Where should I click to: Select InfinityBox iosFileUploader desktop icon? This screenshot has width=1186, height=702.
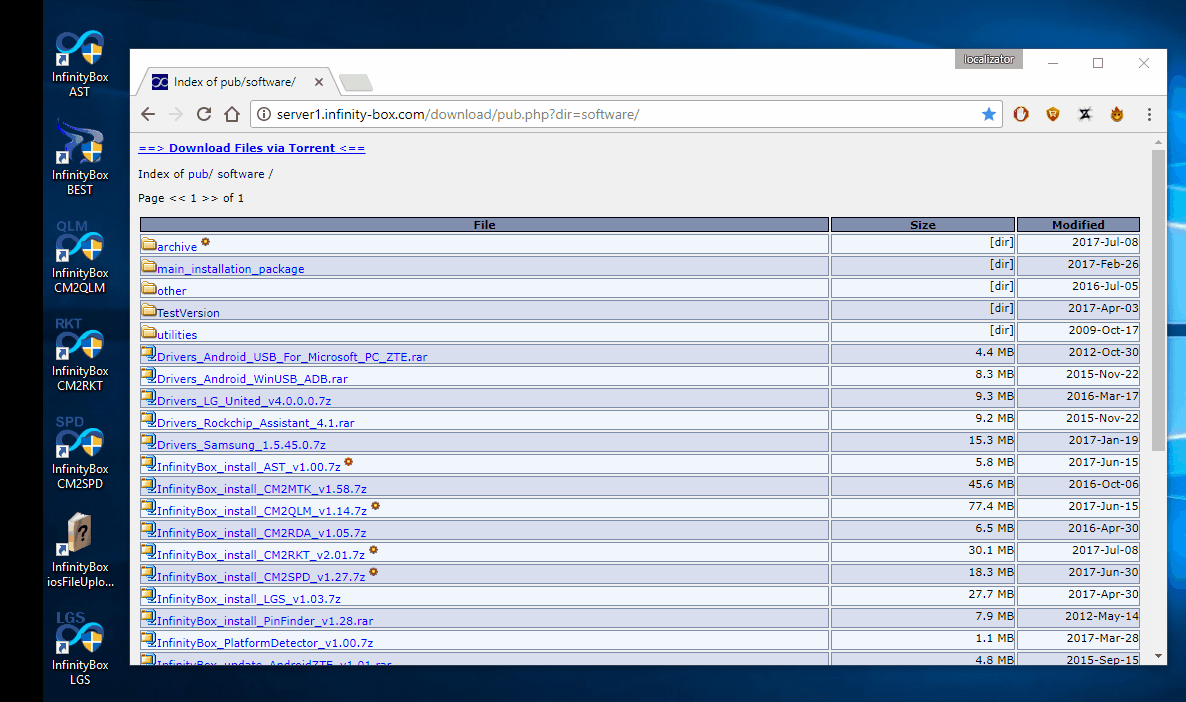(x=79, y=551)
